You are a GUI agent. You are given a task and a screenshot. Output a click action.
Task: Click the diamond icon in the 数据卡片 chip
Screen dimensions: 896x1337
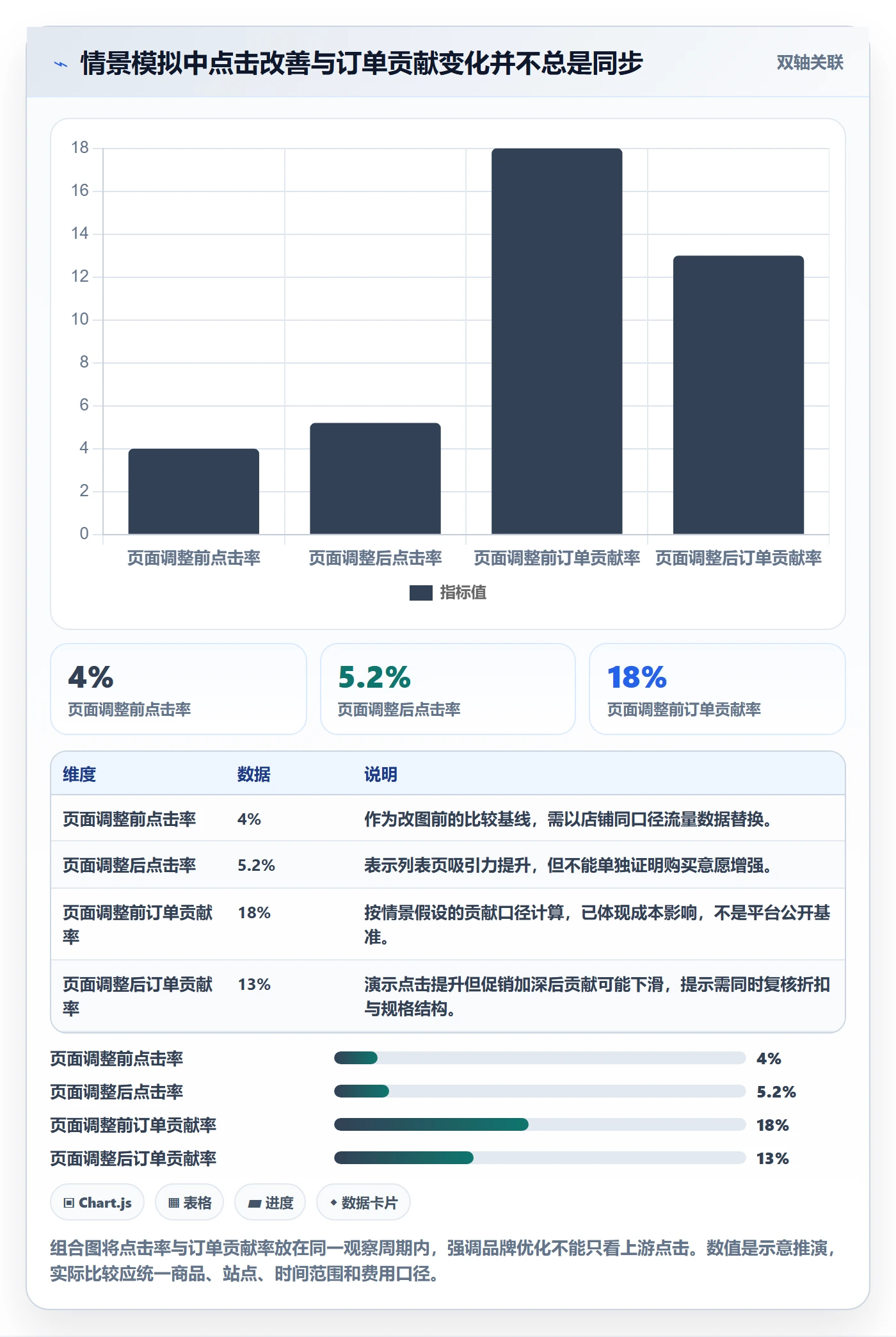click(x=333, y=1203)
